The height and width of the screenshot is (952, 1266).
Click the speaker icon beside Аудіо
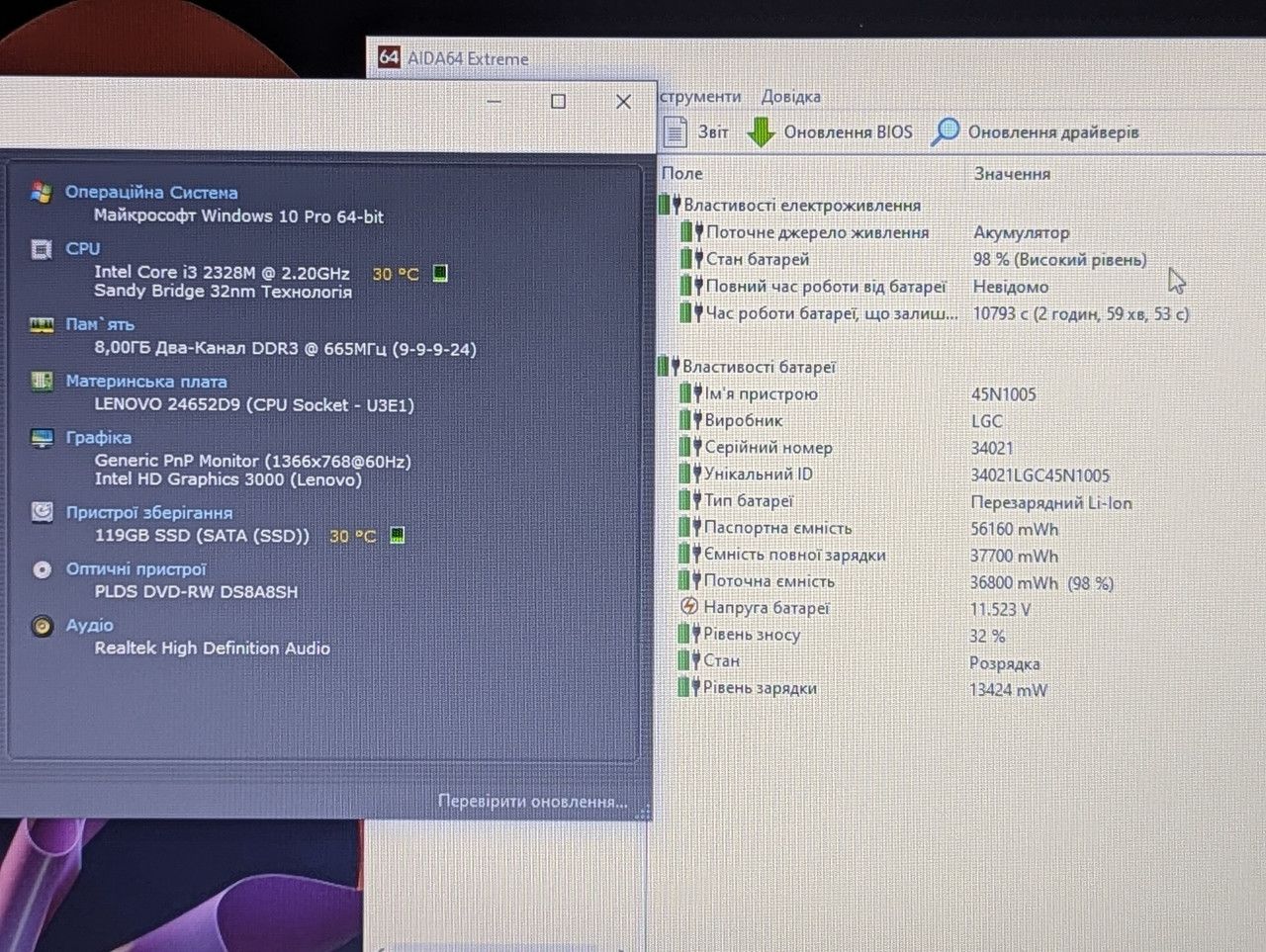point(42,626)
